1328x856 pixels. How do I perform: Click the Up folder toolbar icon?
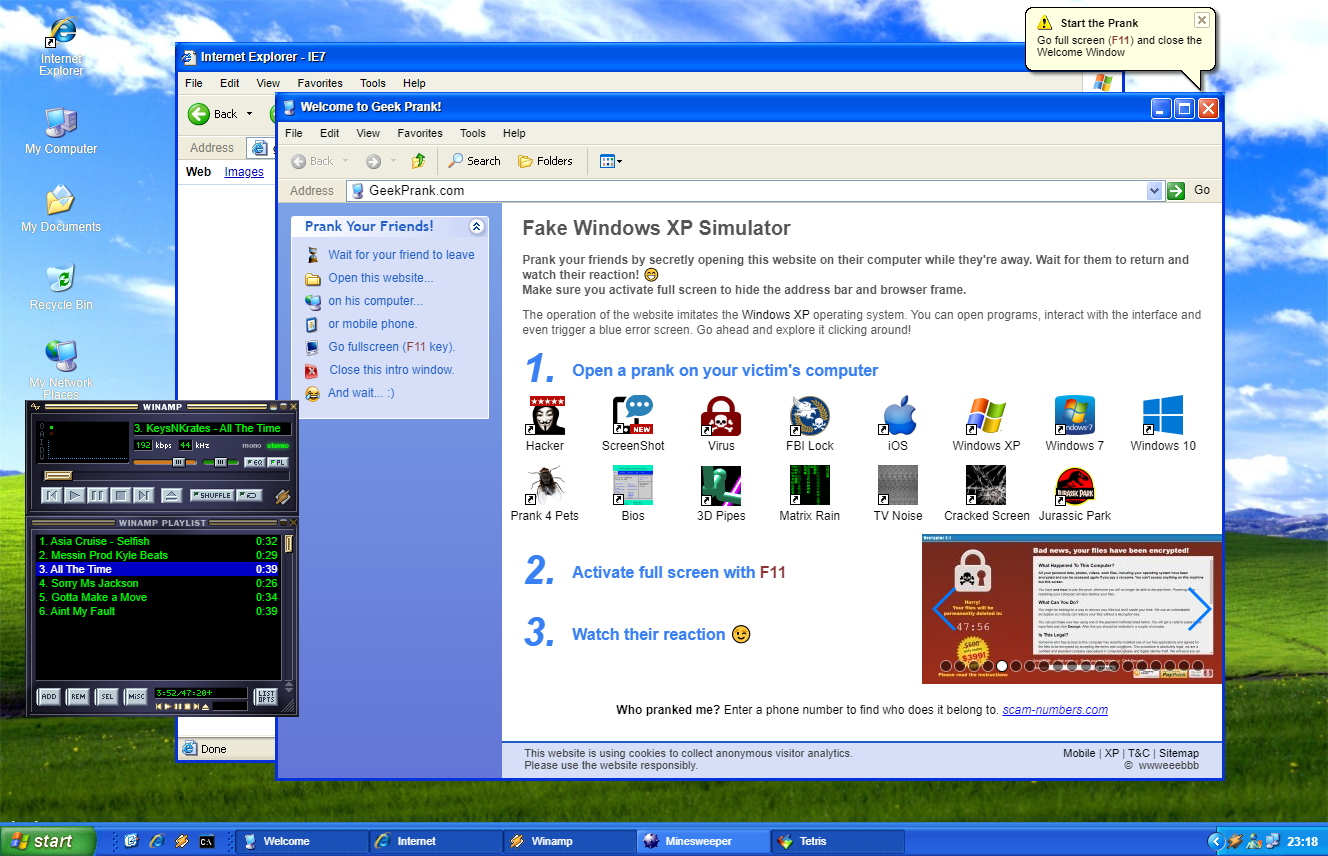(418, 161)
